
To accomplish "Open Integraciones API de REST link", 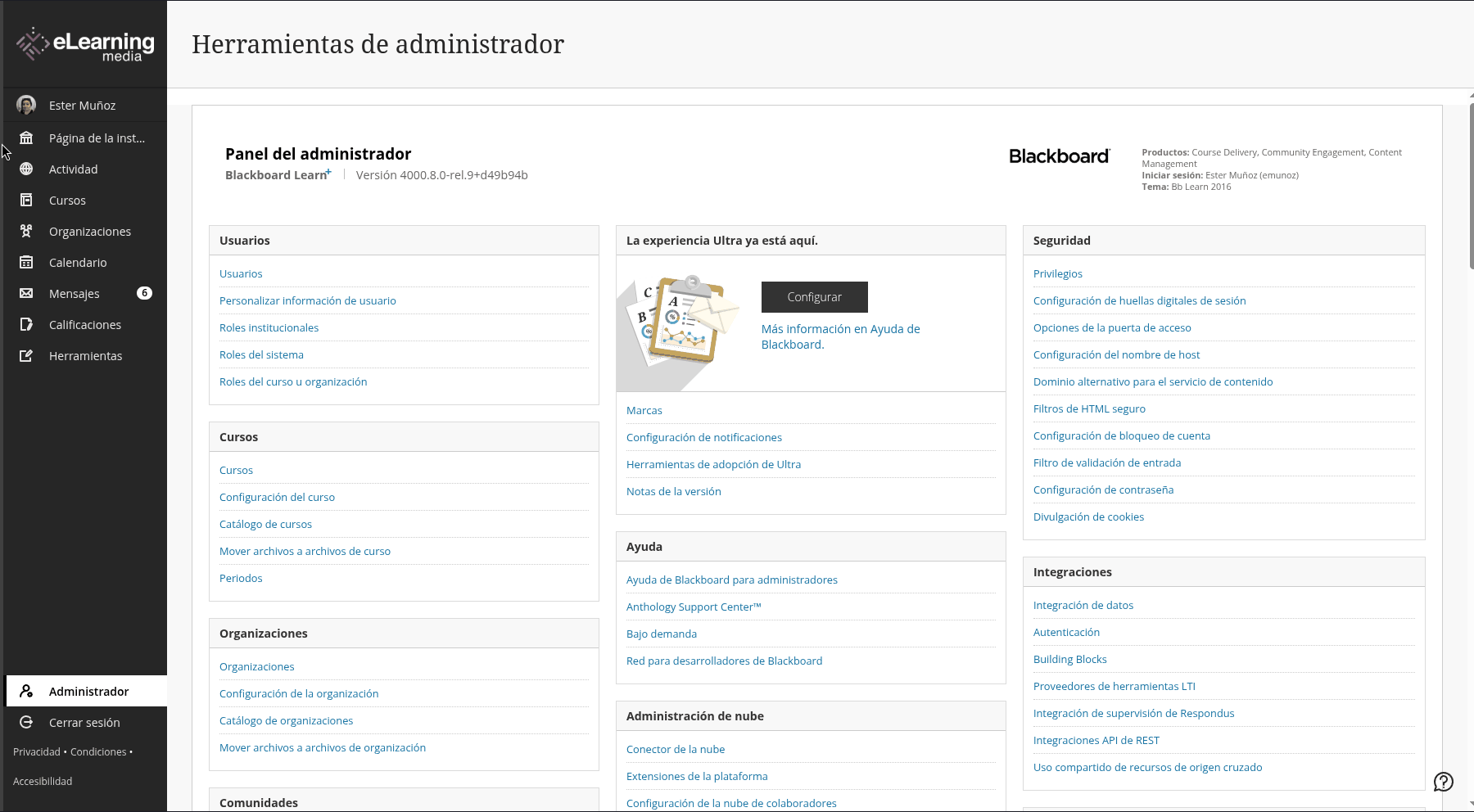I will tap(1096, 740).
